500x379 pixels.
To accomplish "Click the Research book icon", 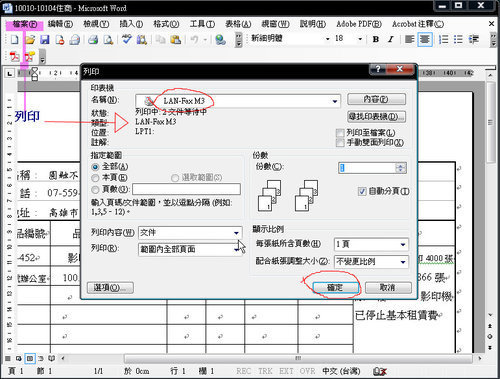I will coord(142,40).
